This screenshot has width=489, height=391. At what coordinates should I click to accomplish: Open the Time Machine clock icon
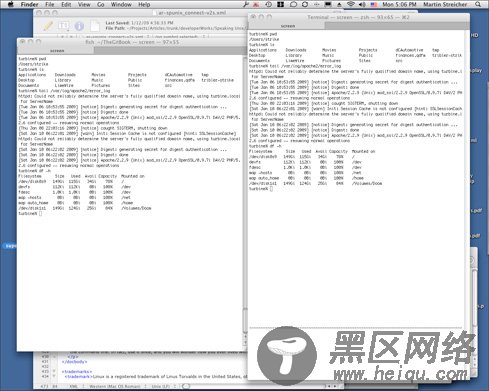click(268, 4)
